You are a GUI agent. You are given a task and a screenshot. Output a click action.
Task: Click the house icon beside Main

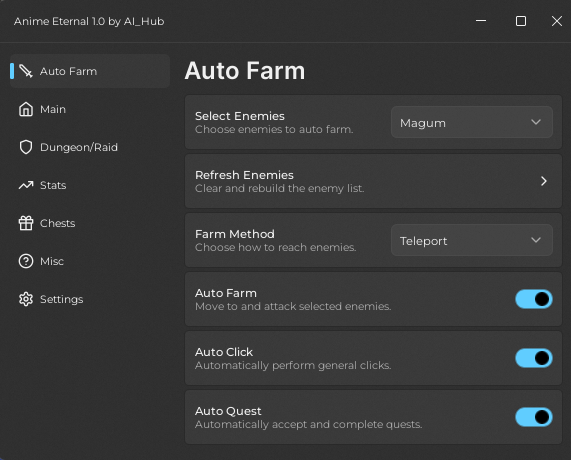pos(26,109)
